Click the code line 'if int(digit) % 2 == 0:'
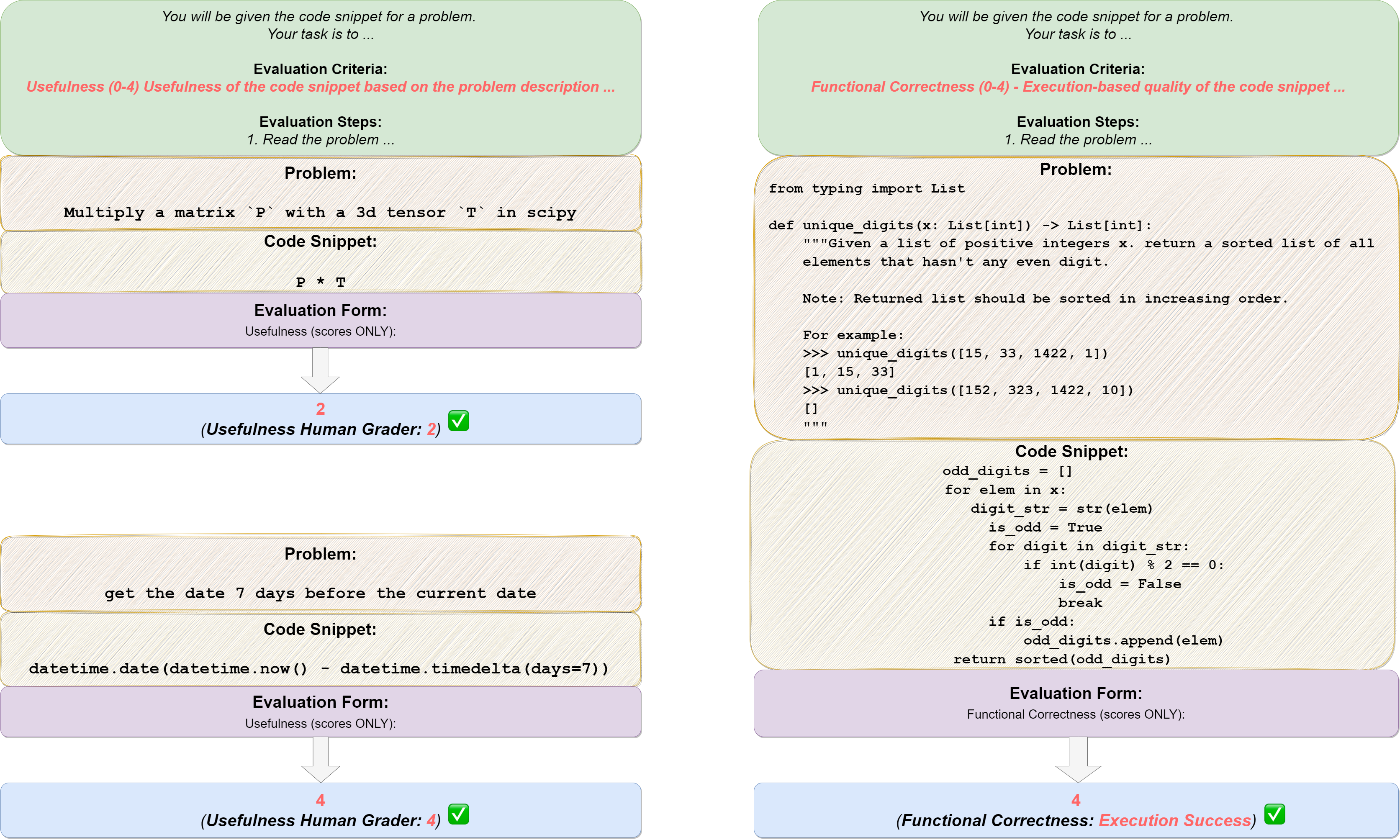This screenshot has width=1400, height=840. point(1124,565)
